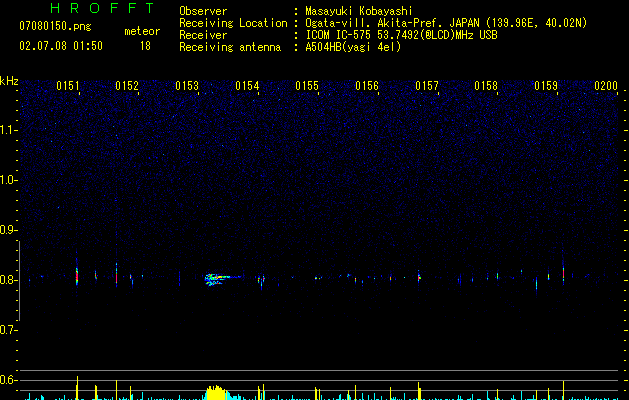Click the 0155 time marker
This screenshot has height=400, width=629.
(x=307, y=86)
